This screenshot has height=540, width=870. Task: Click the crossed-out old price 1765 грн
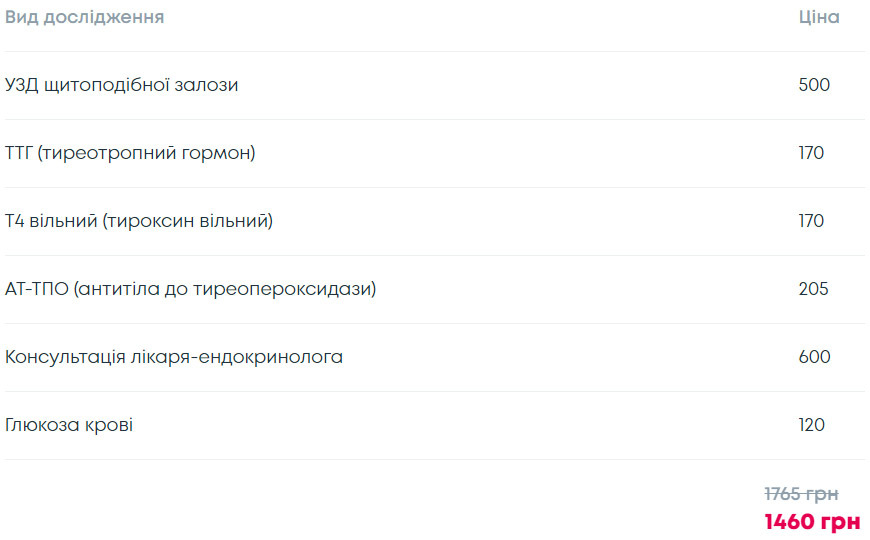point(801,494)
